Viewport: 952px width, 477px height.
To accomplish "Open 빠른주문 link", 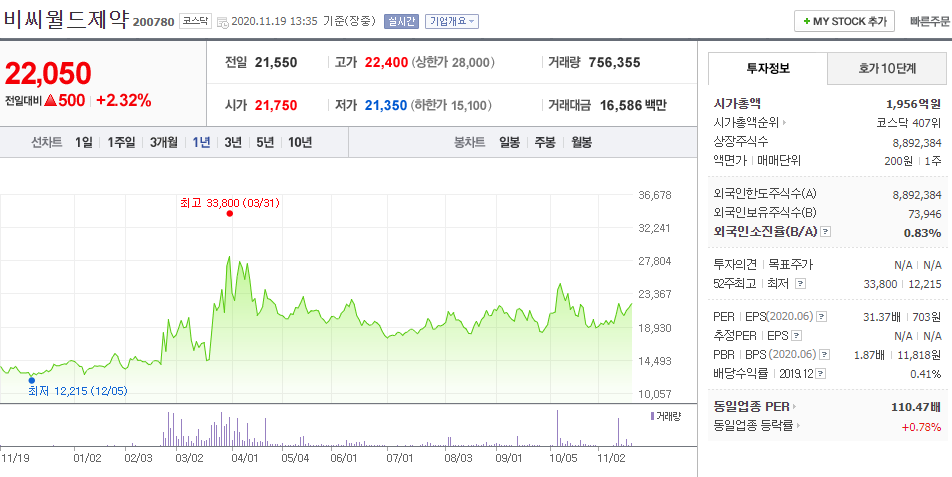I will (930, 21).
